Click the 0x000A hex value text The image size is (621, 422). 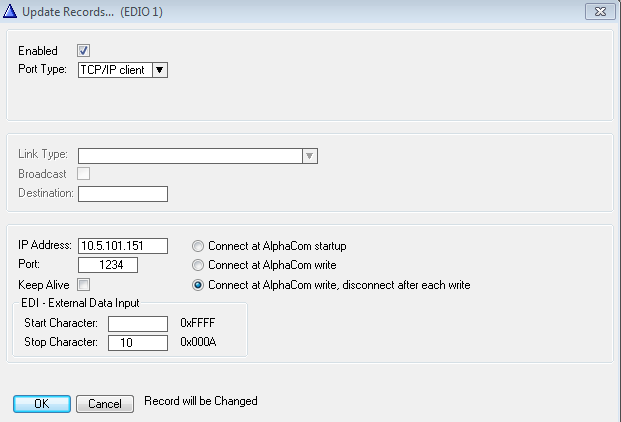tap(198, 342)
